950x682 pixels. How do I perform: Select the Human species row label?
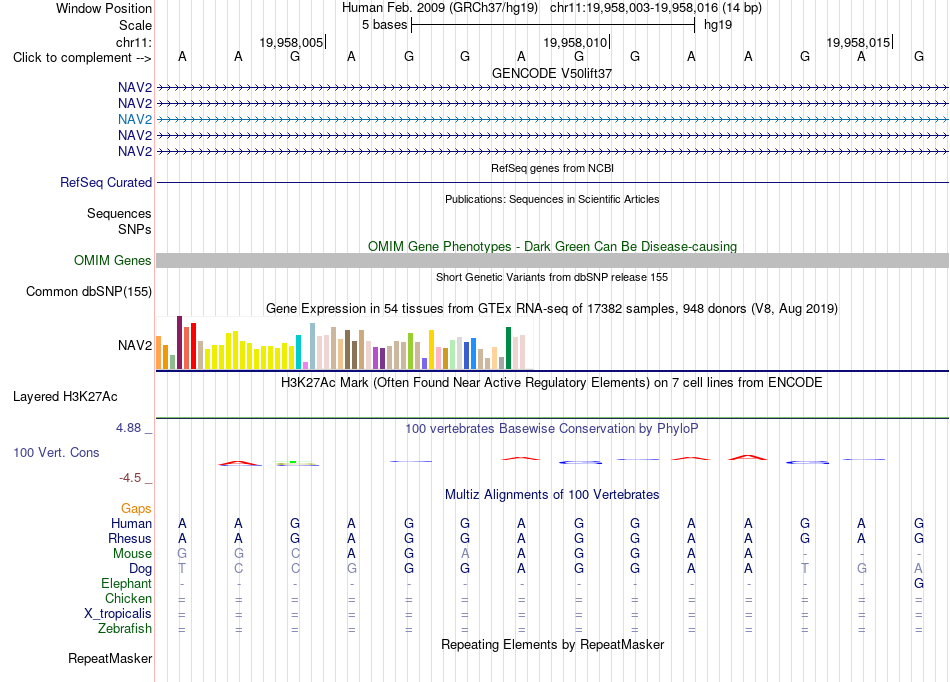pyautogui.click(x=131, y=523)
